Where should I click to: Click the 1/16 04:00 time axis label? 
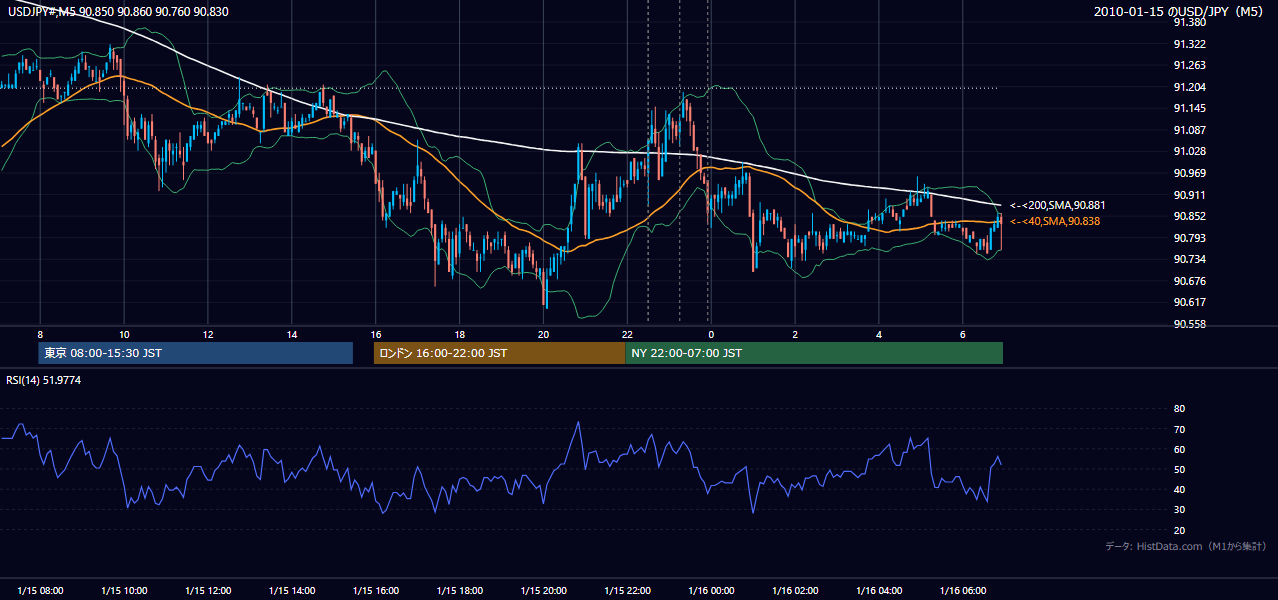tap(879, 590)
